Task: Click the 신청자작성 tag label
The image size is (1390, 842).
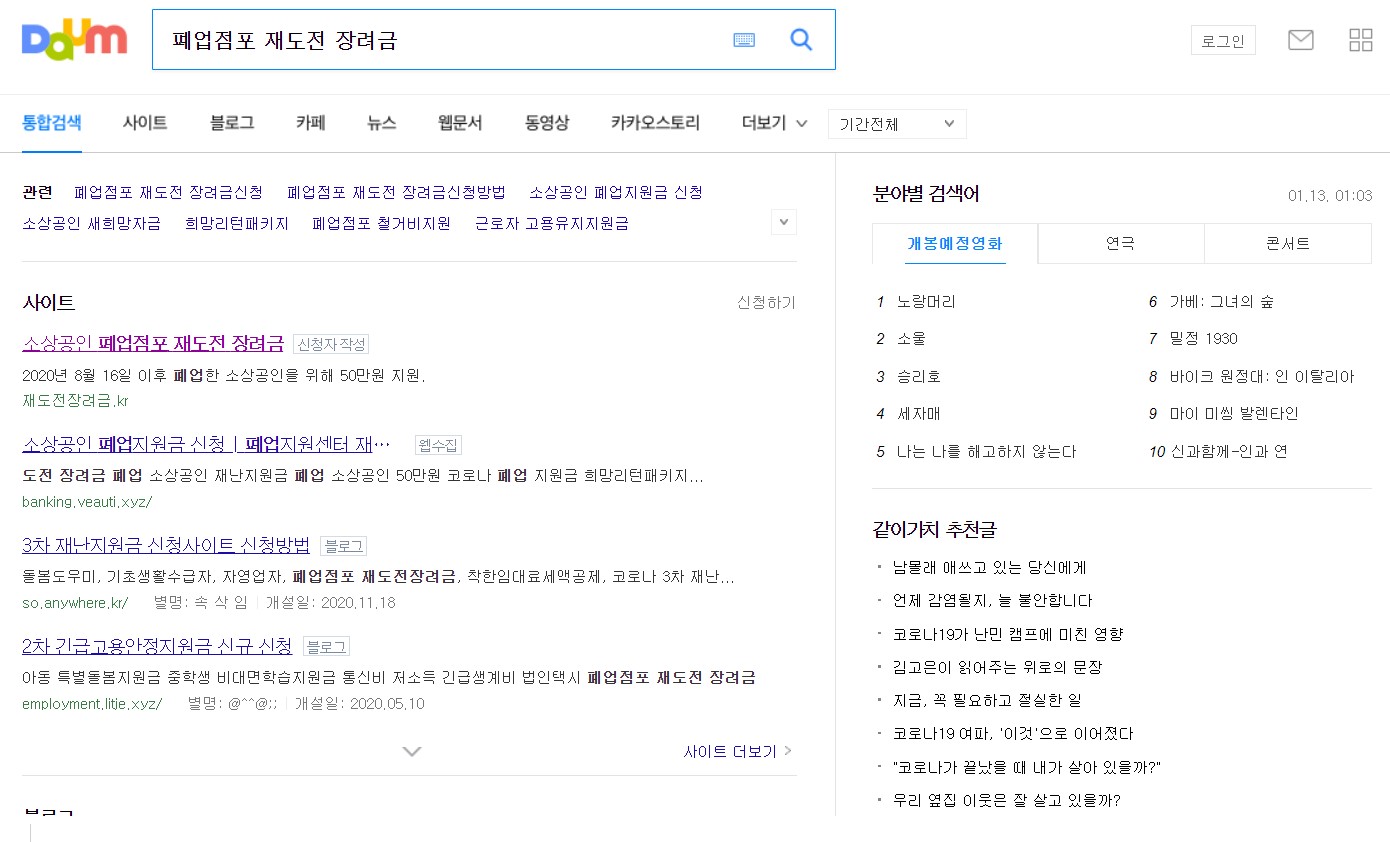Action: [331, 344]
